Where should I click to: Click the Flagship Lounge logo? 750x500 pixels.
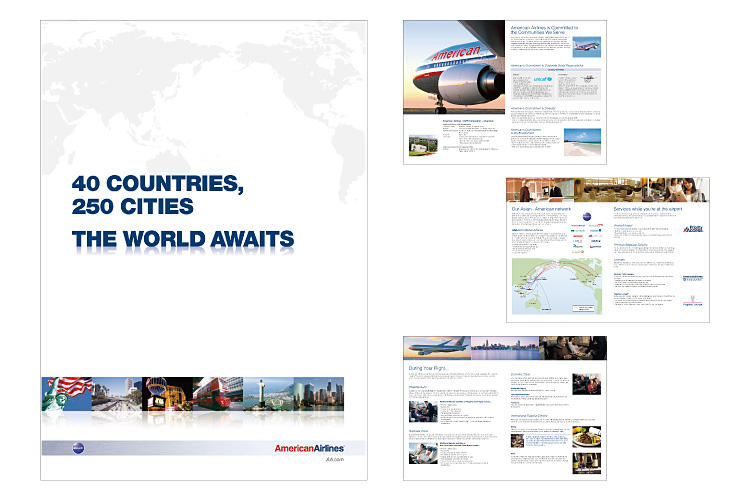[x=692, y=301]
